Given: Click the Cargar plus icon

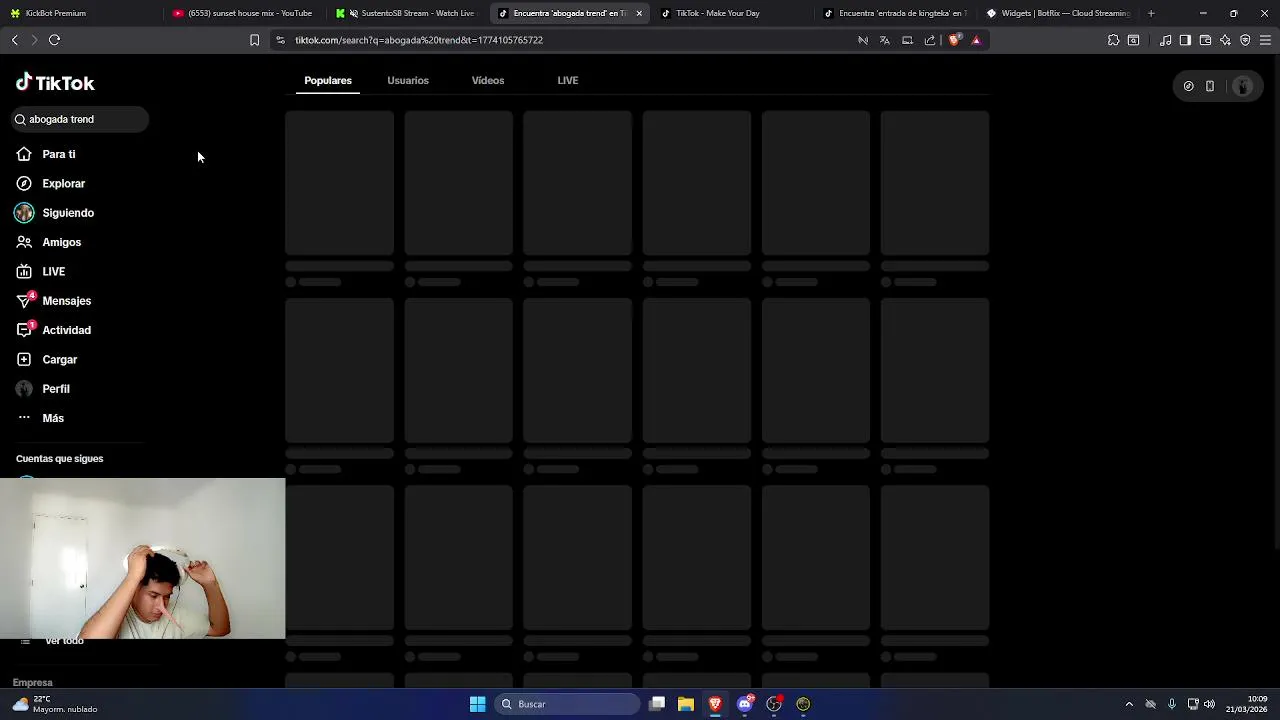Looking at the screenshot, I should click(x=24, y=360).
